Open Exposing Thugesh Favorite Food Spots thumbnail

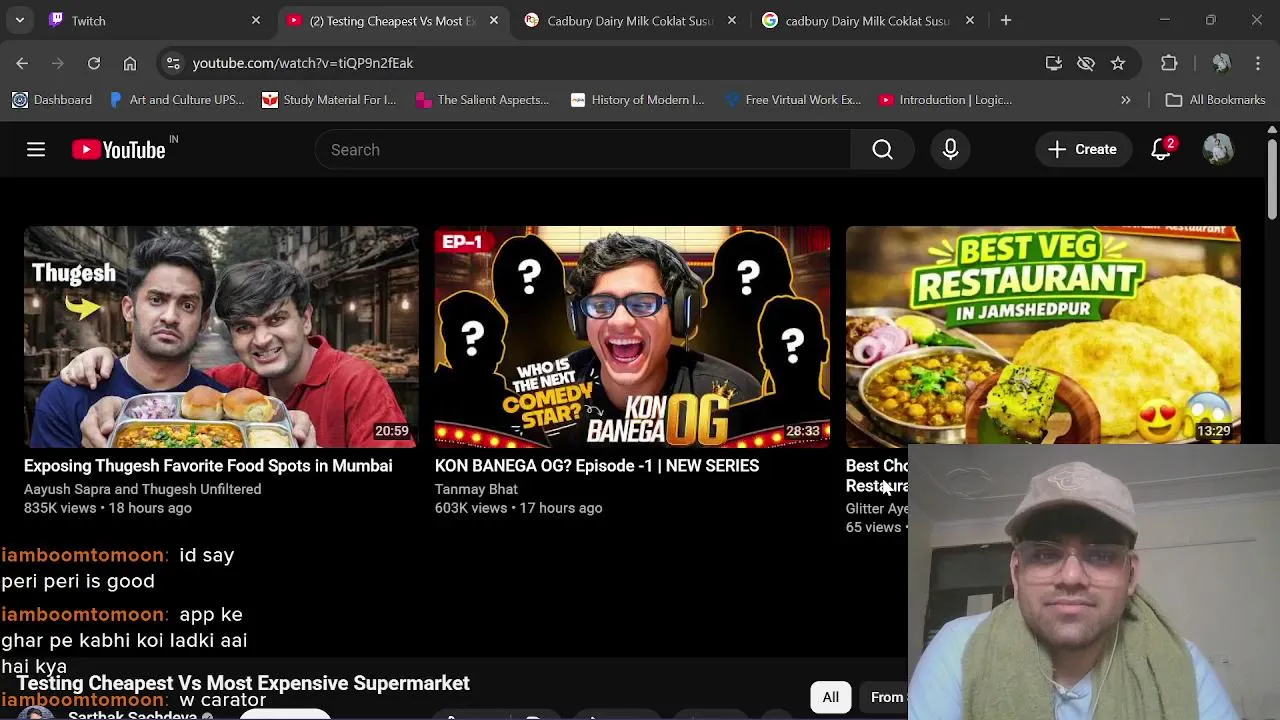tap(221, 337)
